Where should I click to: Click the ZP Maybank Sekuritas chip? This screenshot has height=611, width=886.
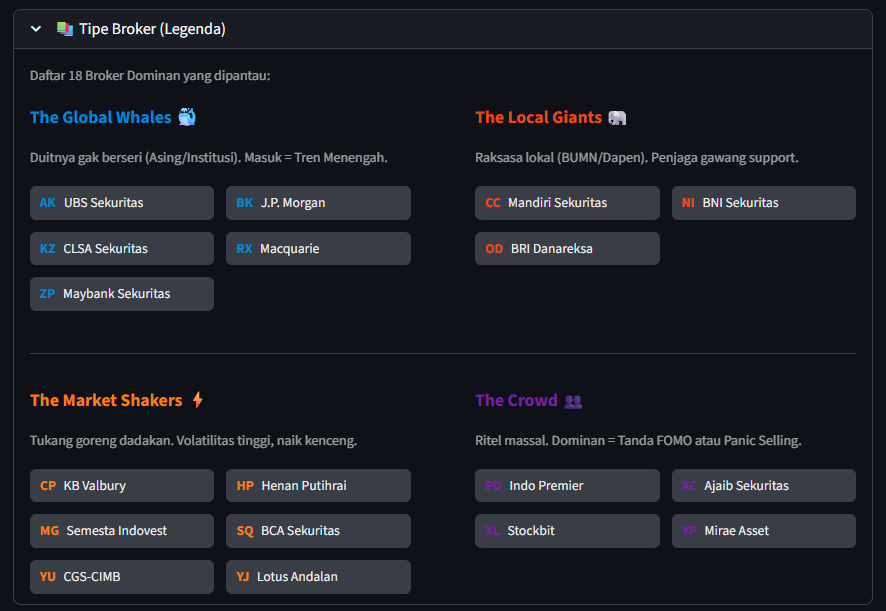point(122,294)
